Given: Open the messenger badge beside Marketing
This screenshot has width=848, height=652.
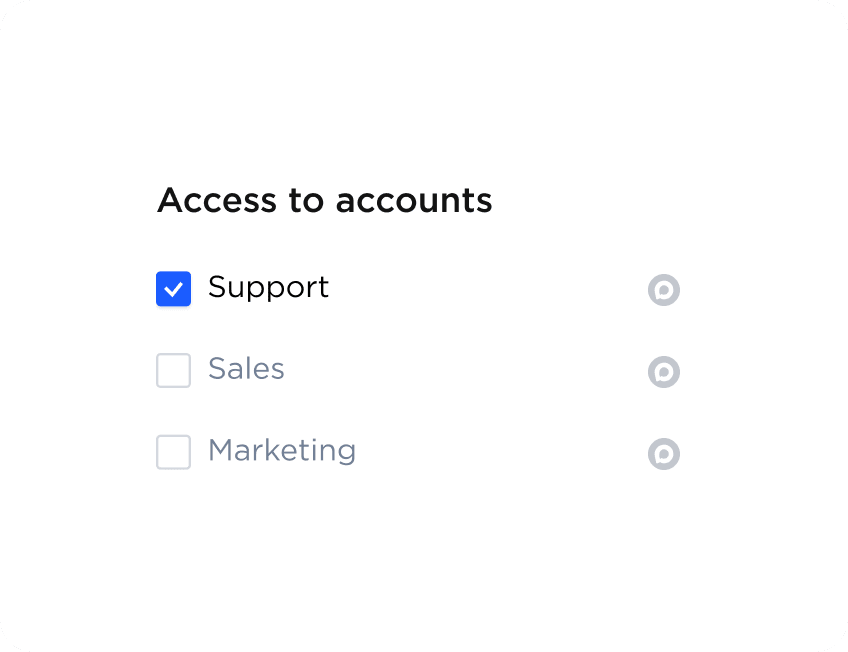Looking at the screenshot, I should pyautogui.click(x=663, y=454).
